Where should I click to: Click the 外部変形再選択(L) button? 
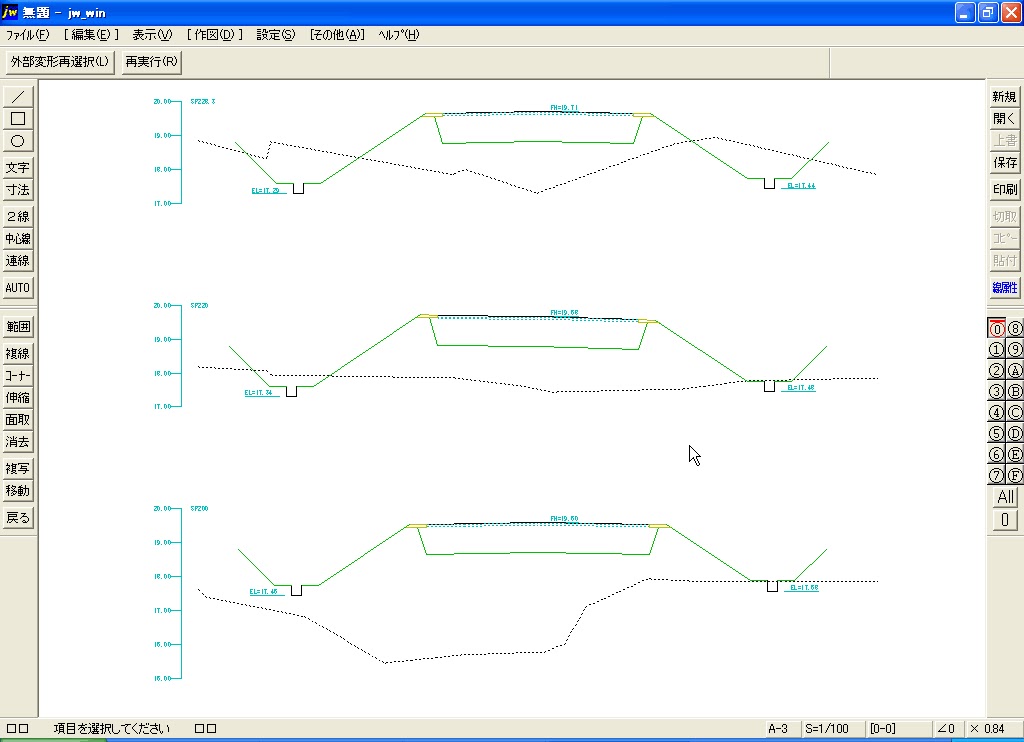(60, 62)
